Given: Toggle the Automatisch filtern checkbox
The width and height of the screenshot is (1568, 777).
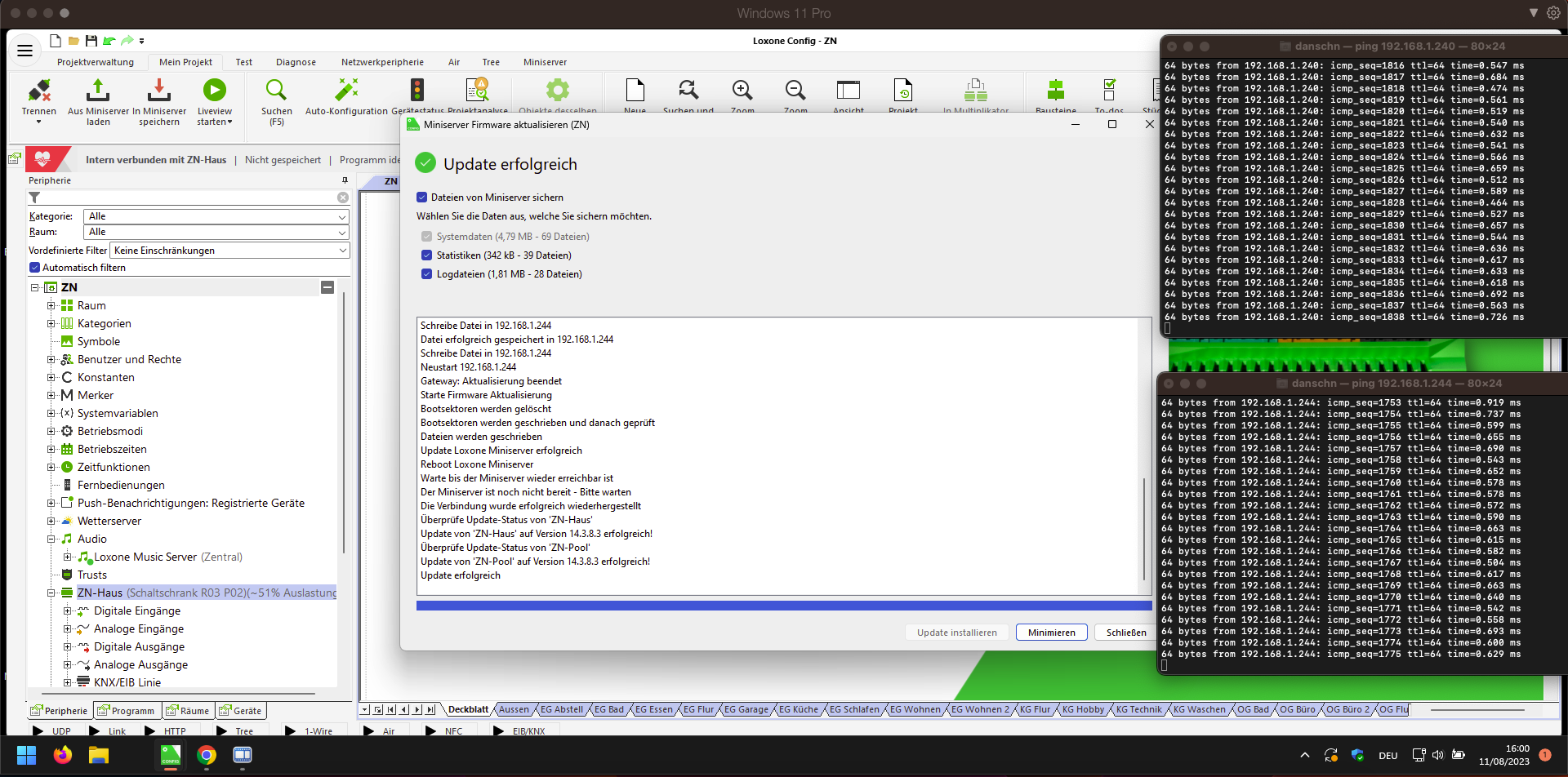Looking at the screenshot, I should coord(34,268).
